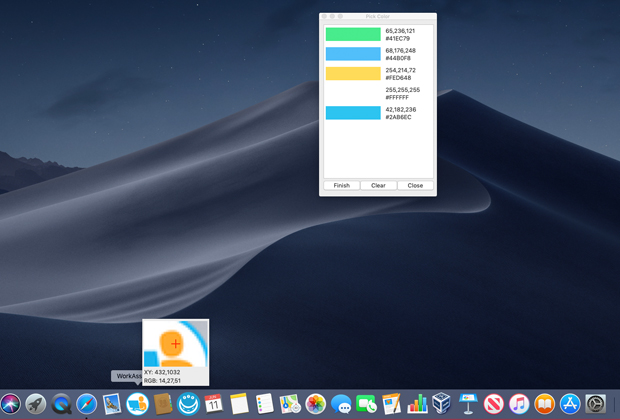The height and width of the screenshot is (420, 620).
Task: Open the red News icon in dock
Action: [493, 404]
